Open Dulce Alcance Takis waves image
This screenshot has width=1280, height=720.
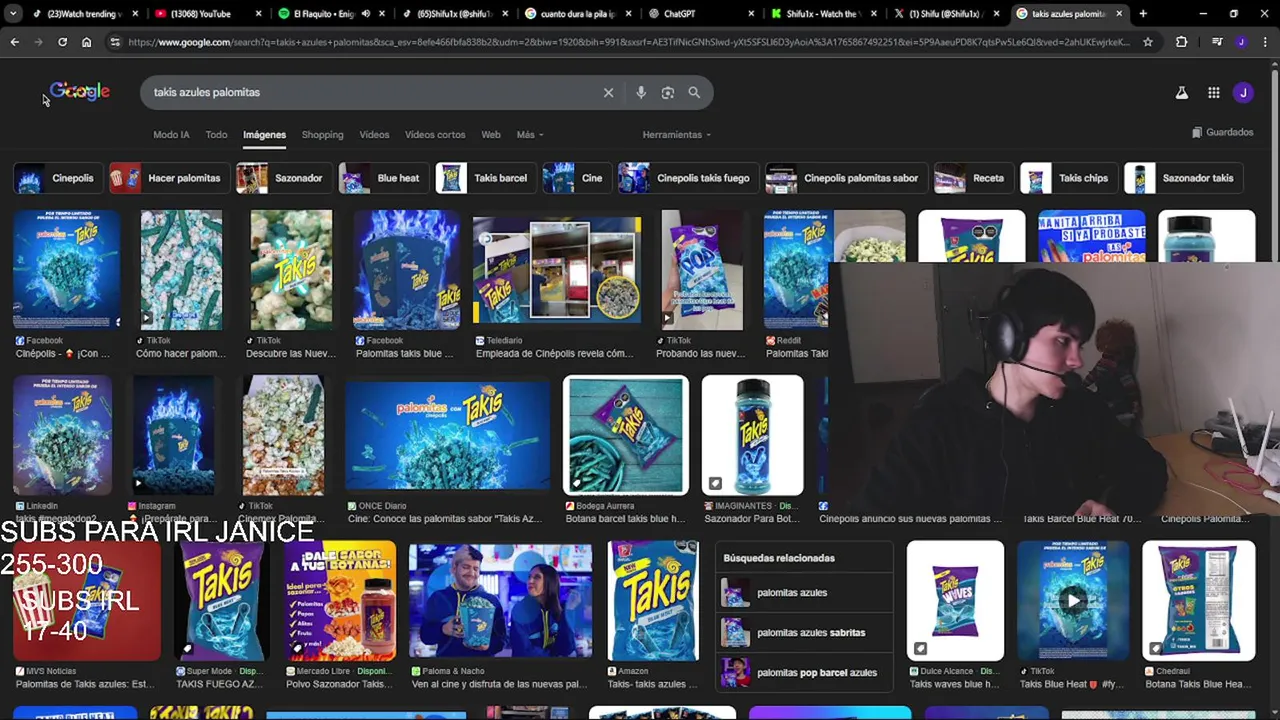pos(955,601)
